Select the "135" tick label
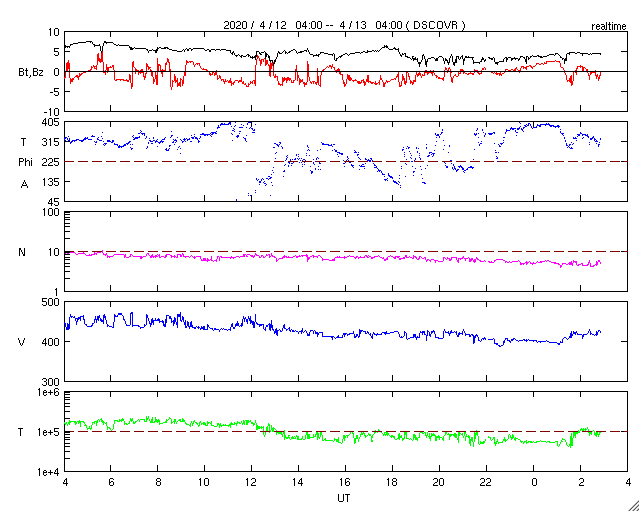Viewport: 640px width, 512px height. tap(52, 182)
